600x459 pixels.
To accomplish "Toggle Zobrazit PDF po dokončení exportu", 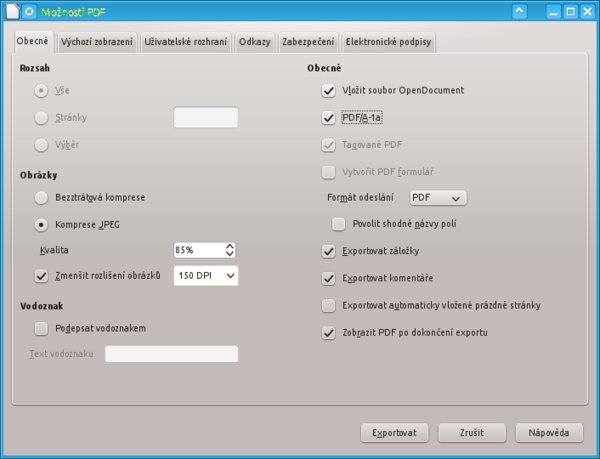I will click(x=328, y=333).
